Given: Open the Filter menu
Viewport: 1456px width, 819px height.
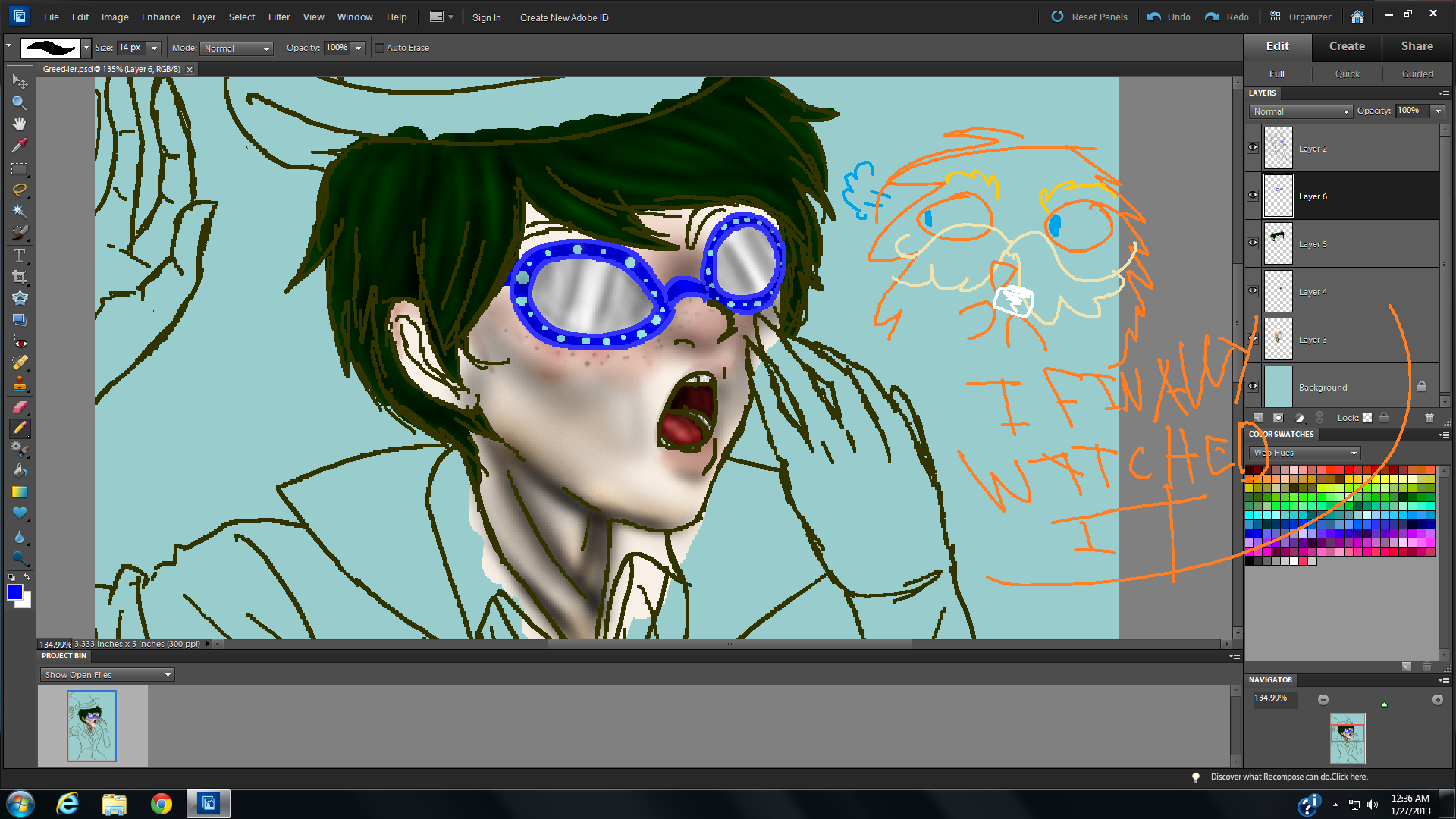Looking at the screenshot, I should click(x=278, y=17).
